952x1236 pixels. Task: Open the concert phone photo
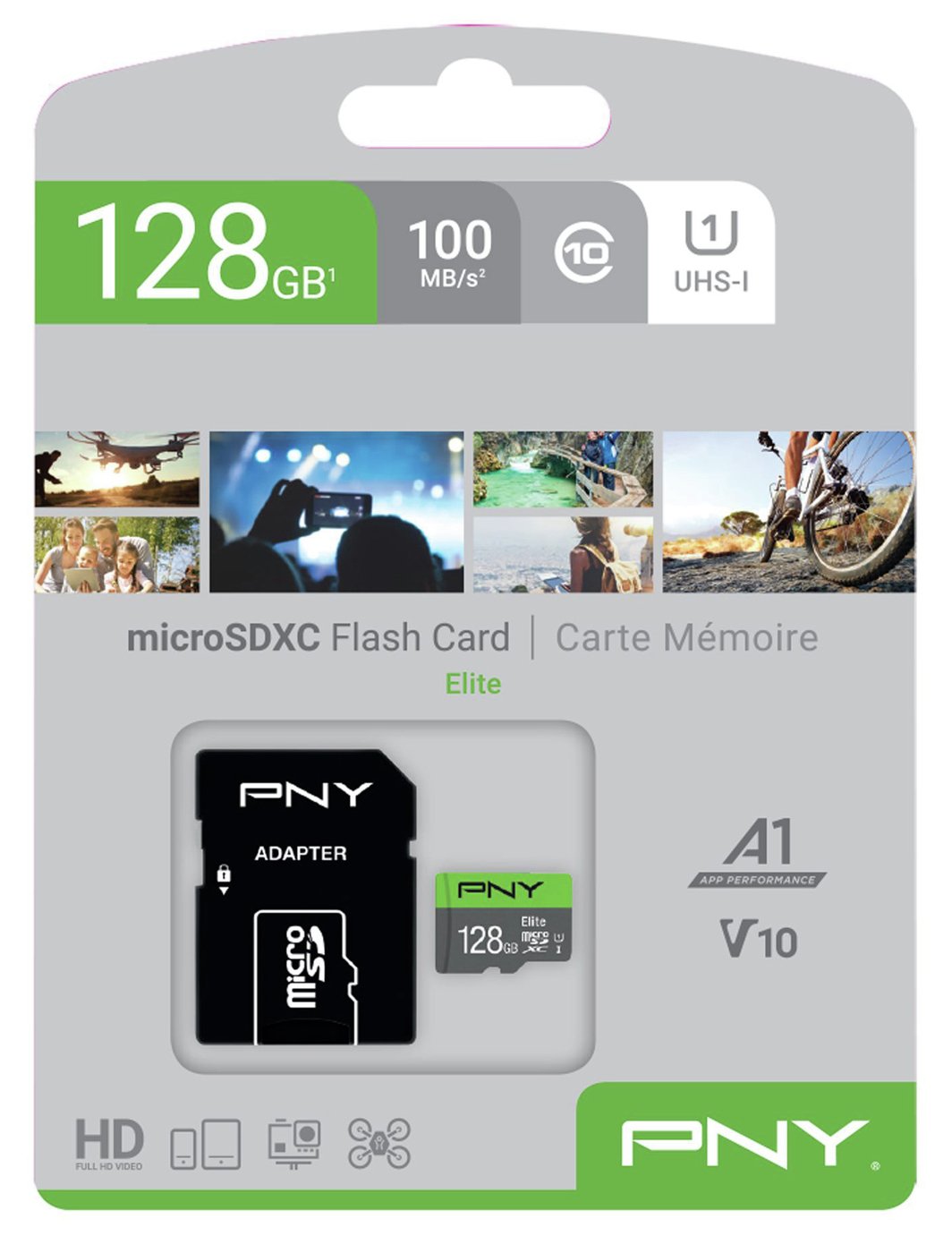[336, 512]
